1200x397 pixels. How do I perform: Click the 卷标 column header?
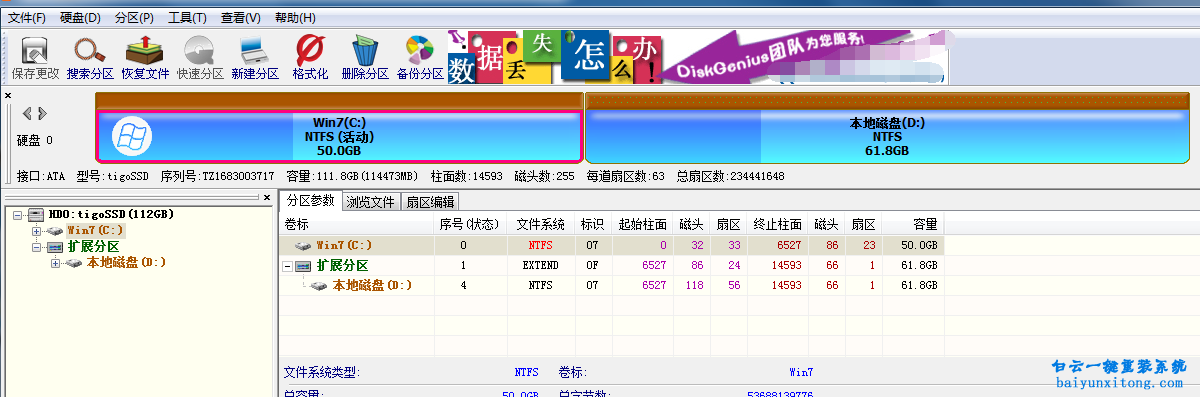tap(357, 224)
